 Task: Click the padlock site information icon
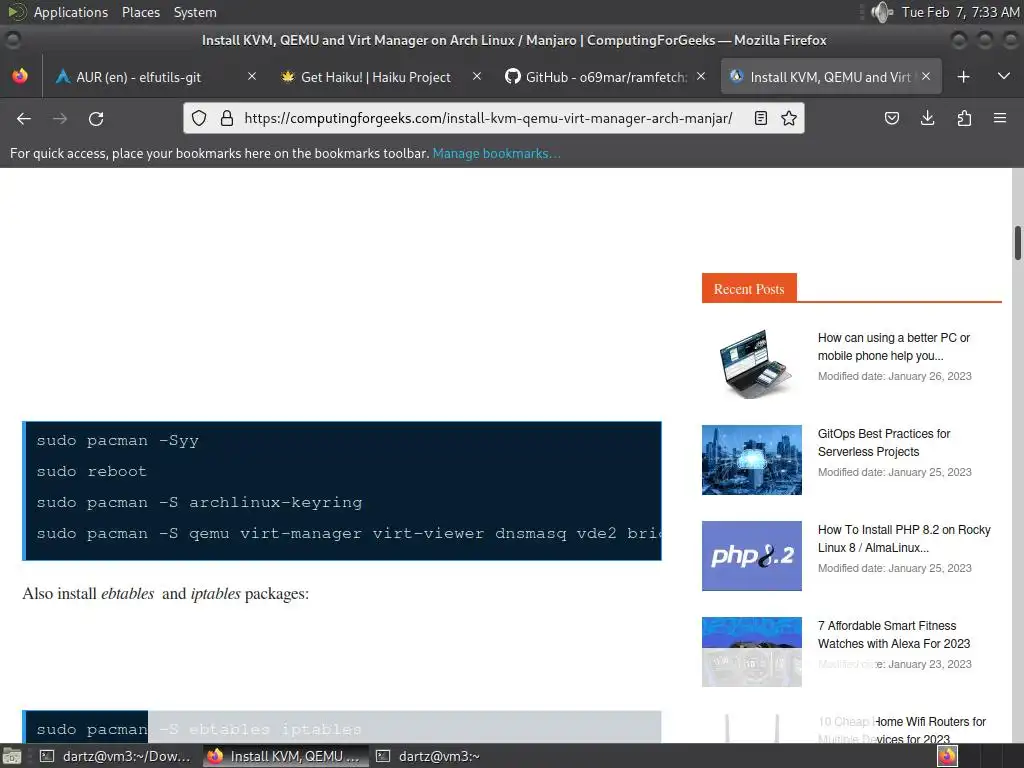click(227, 118)
